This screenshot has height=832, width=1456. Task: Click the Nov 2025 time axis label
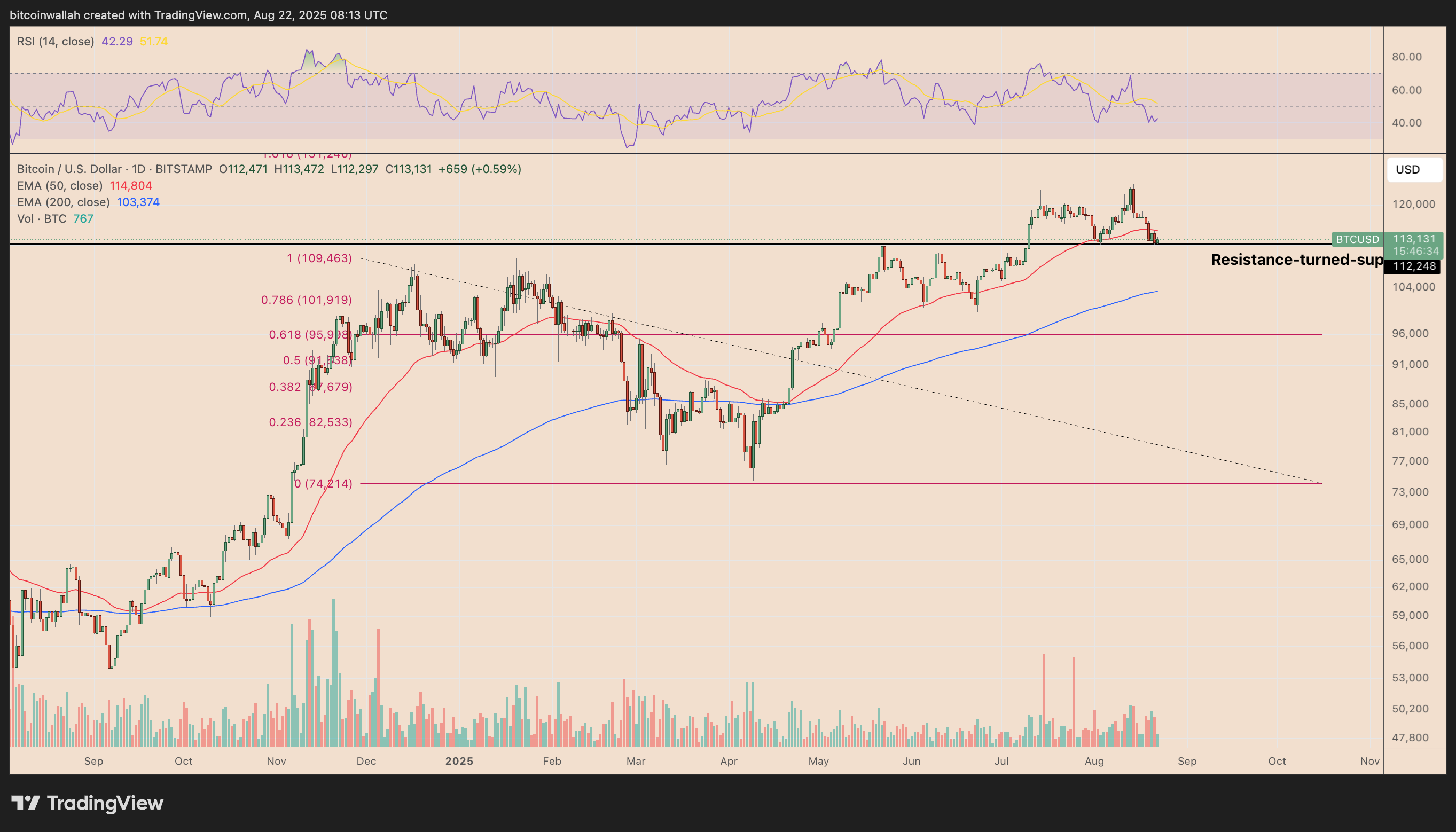pyautogui.click(x=1369, y=761)
